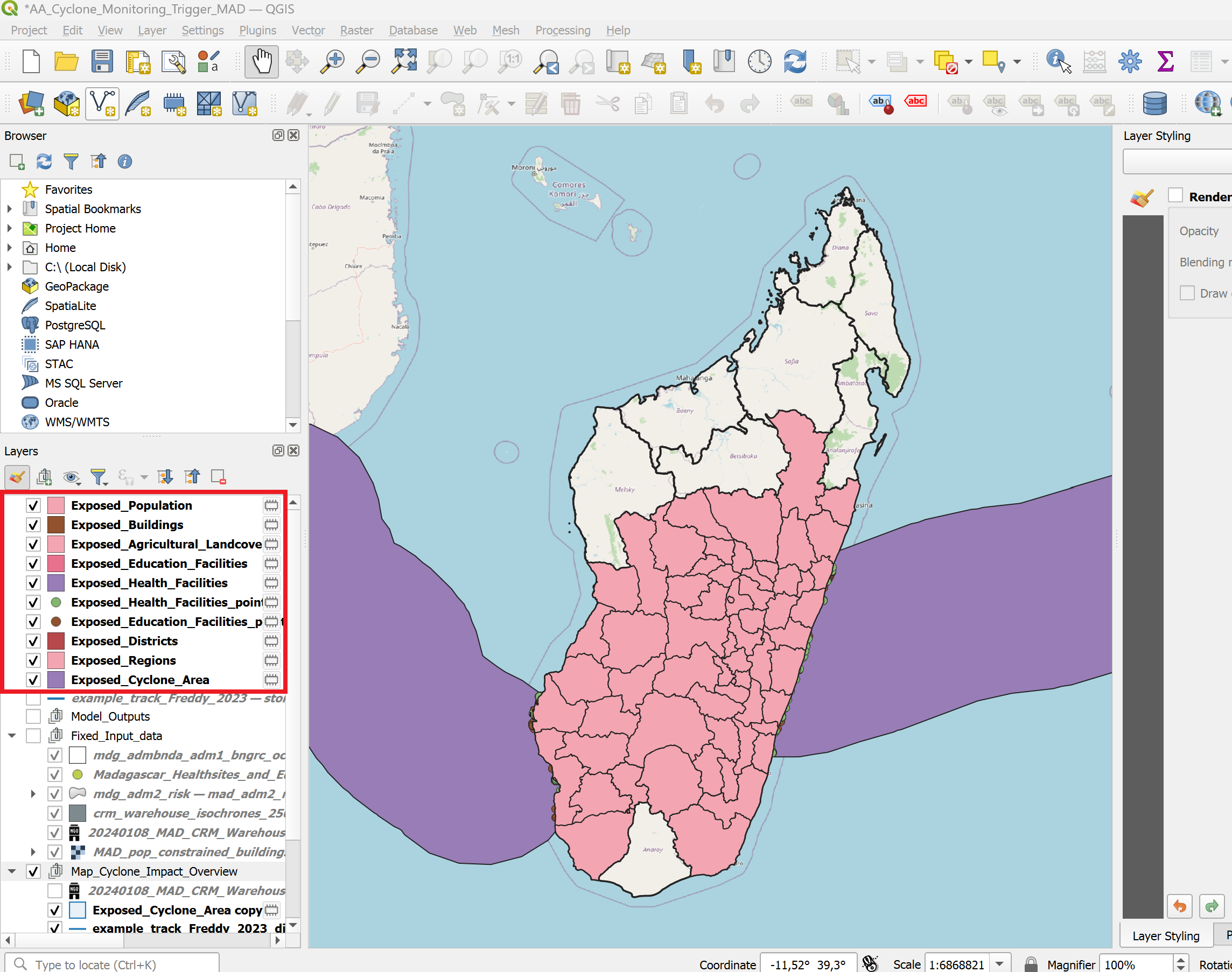Screen dimensions: 1232x972
Task: Expand the Spatial Bookmarks browser item
Action: [x=9, y=209]
